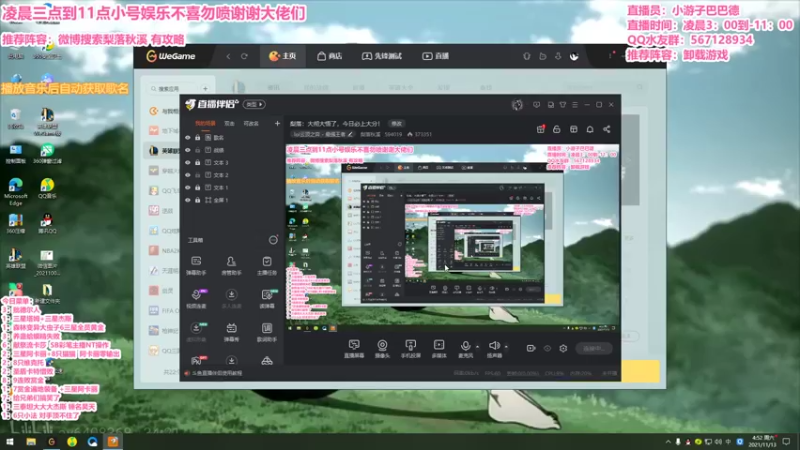This screenshot has height=450, width=800.
Task: Open Windows notification center
Action: pyautogui.click(x=786, y=442)
